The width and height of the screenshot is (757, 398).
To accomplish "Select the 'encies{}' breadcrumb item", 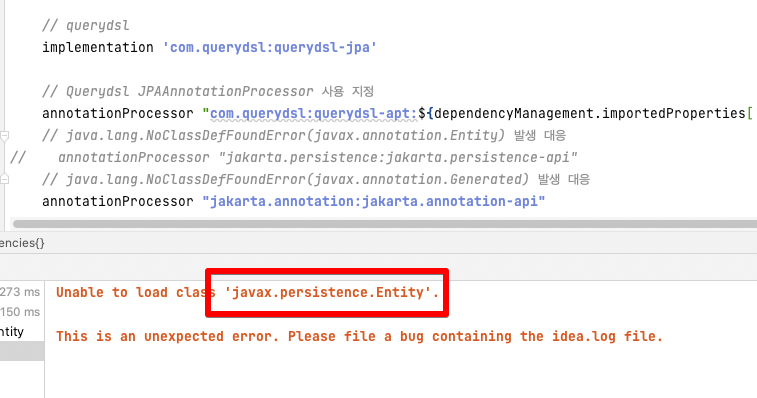I will 22,243.
